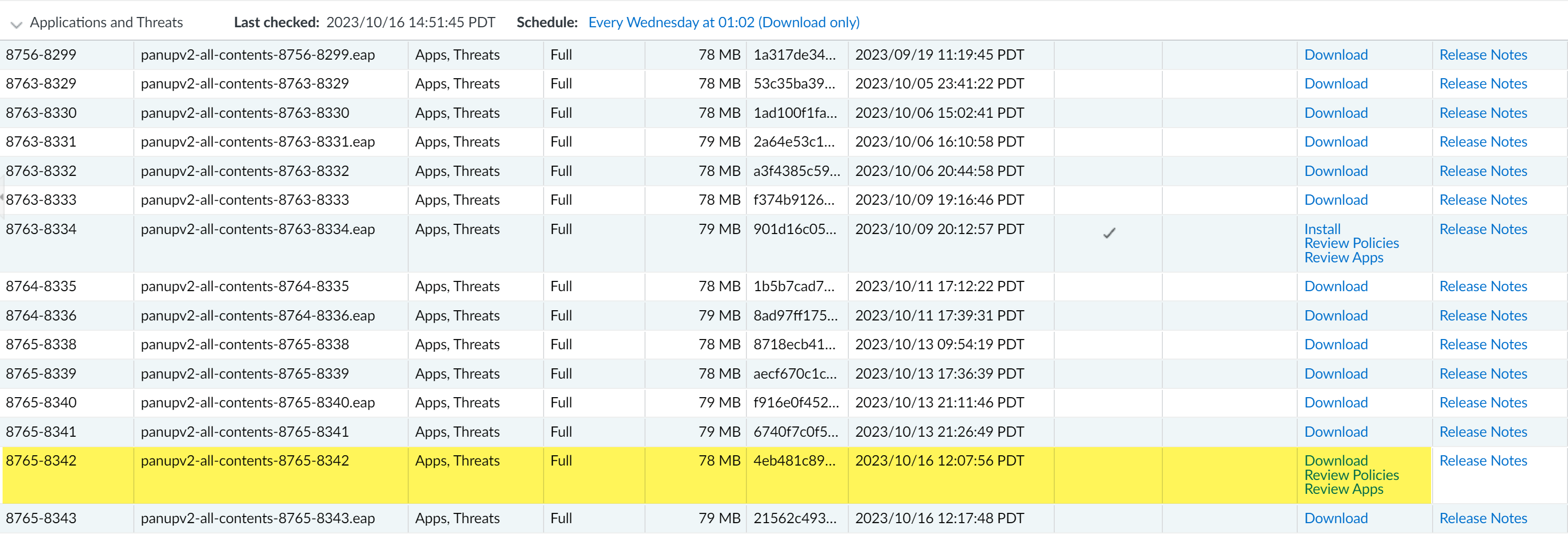Screen dimensions: 1568x535
Task: Select SHA256 value 4eb481c89... in highlighted row
Action: coord(794,461)
